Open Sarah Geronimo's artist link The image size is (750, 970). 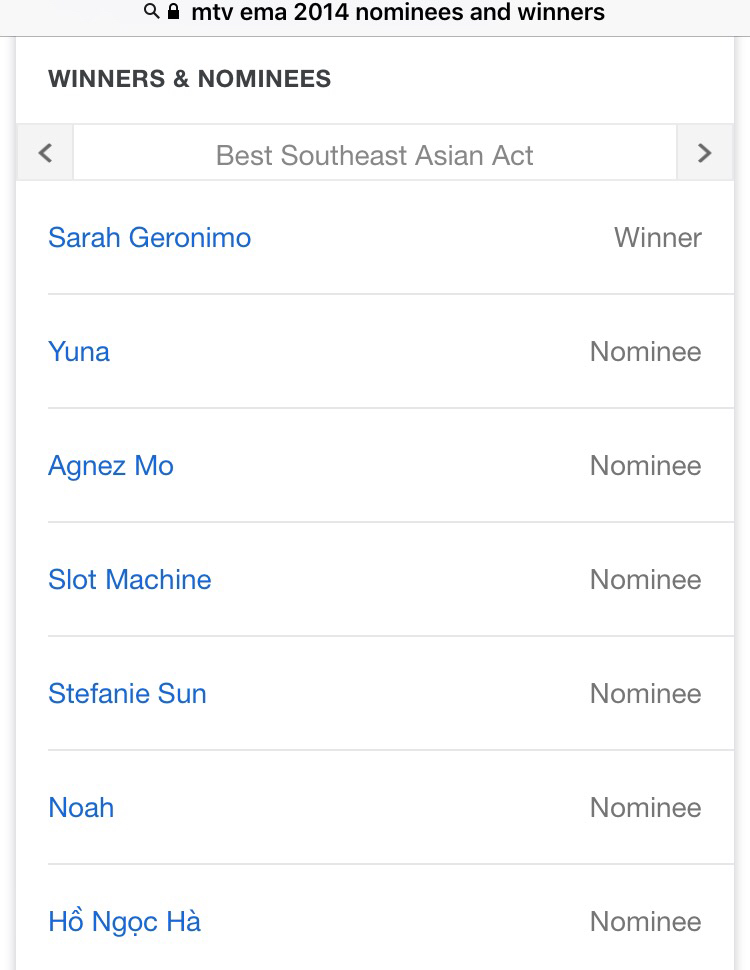pyautogui.click(x=150, y=238)
